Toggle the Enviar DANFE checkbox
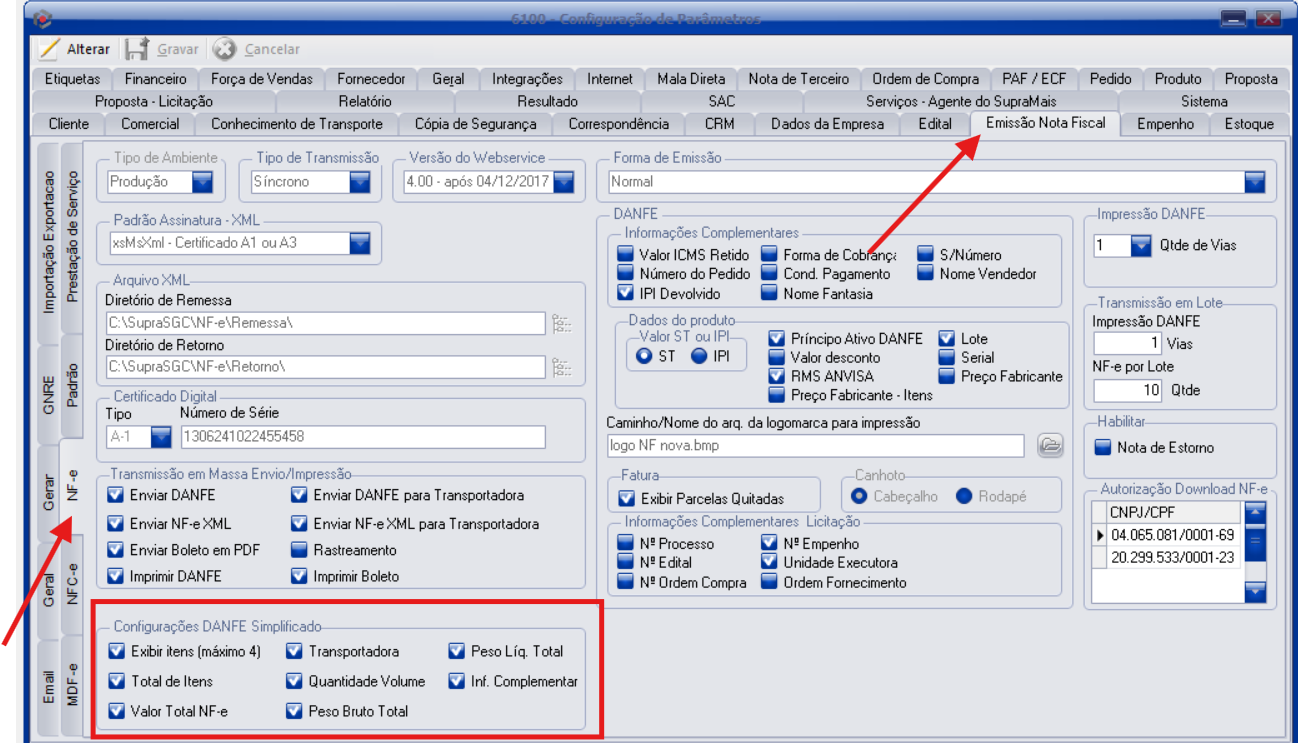 [116, 495]
